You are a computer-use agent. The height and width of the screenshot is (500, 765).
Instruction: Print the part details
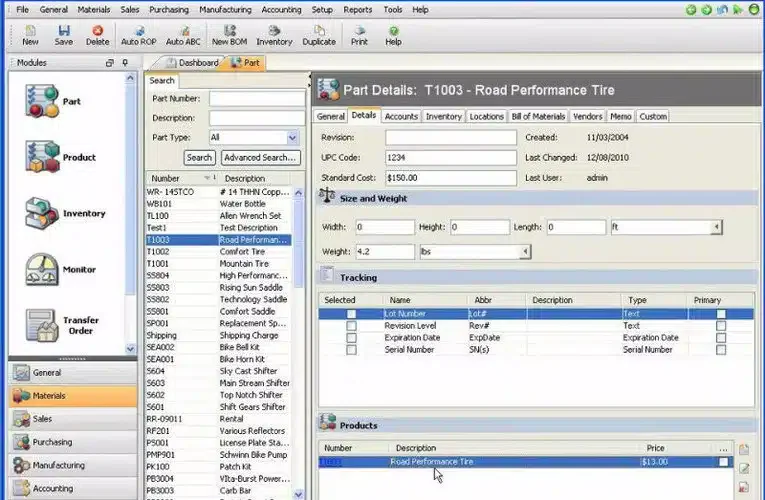(x=360, y=36)
